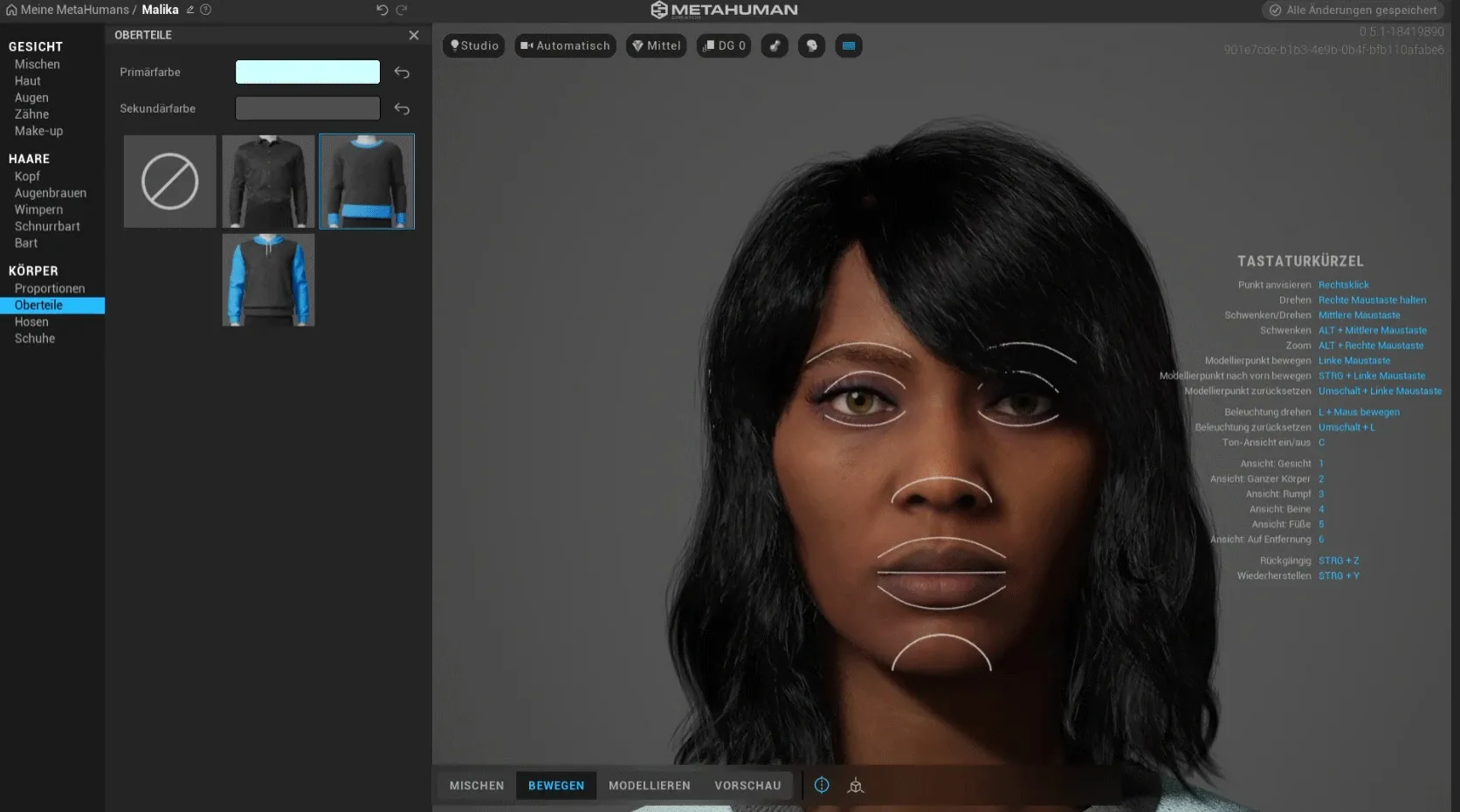This screenshot has width=1460, height=812.
Task: Toggle the head clay-render viewport button
Action: [811, 45]
